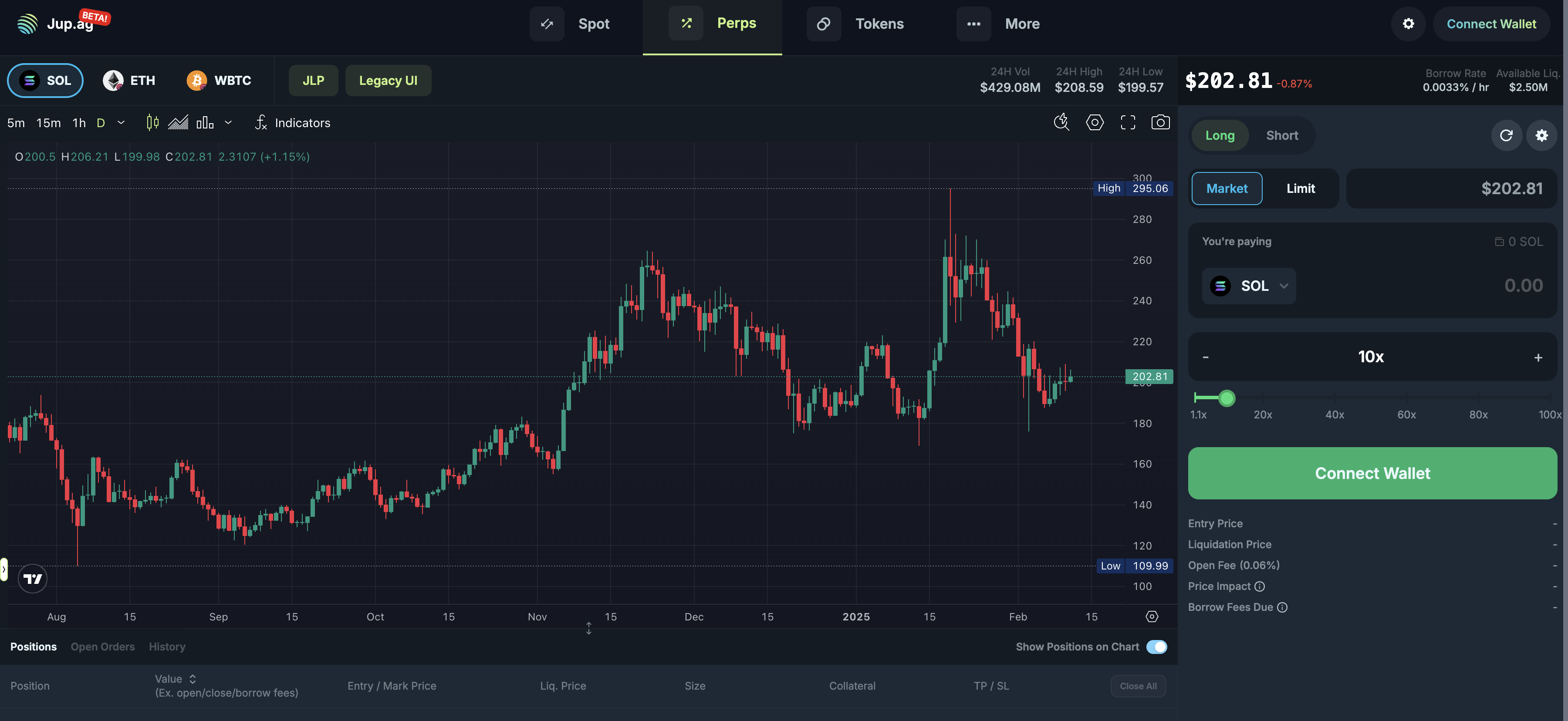Select the bar chart type icon
1568x721 pixels.
click(205, 123)
